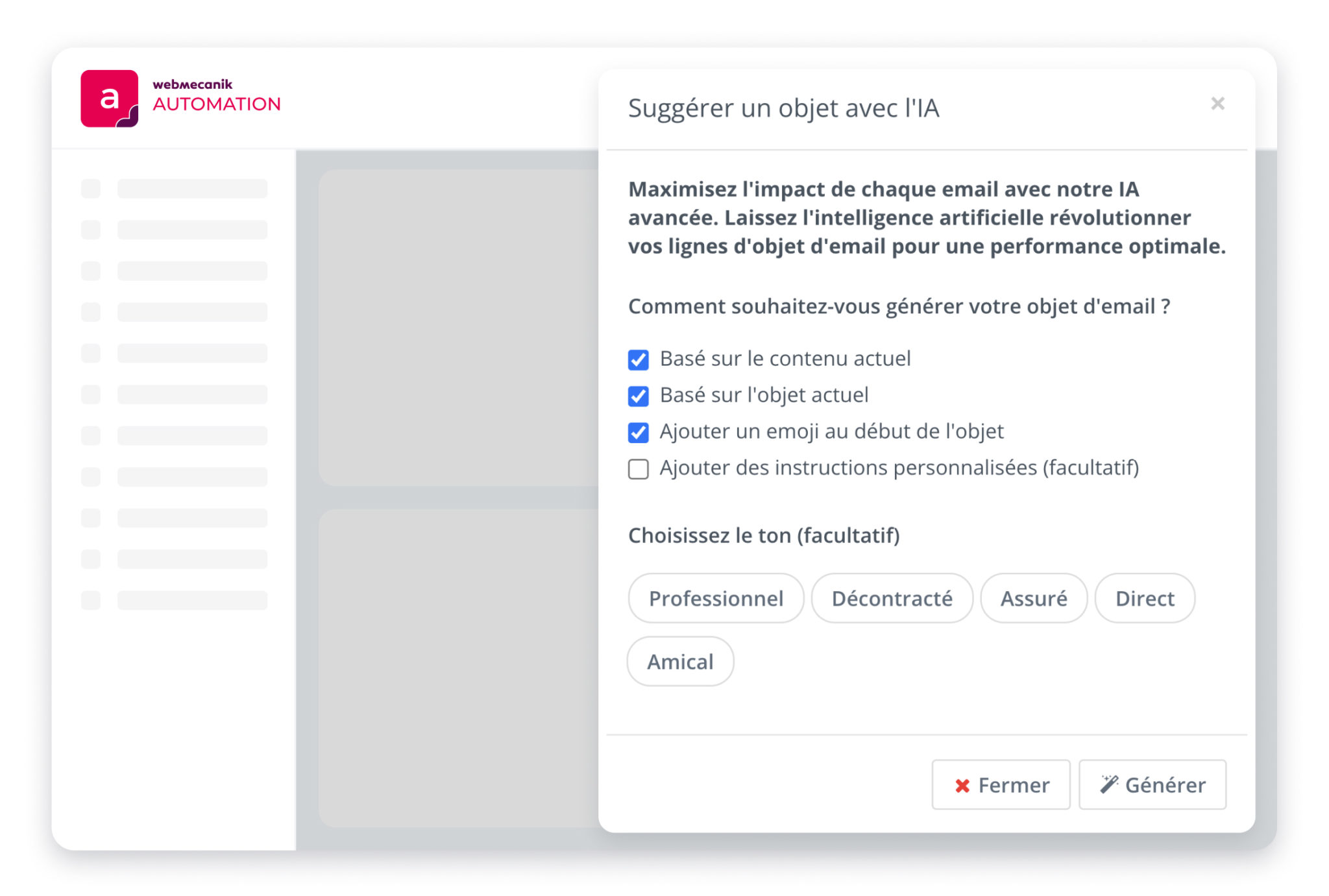This screenshot has height=896, width=1329.
Task: Click the pink webmecanik 'a' logo icon
Action: pos(109,99)
